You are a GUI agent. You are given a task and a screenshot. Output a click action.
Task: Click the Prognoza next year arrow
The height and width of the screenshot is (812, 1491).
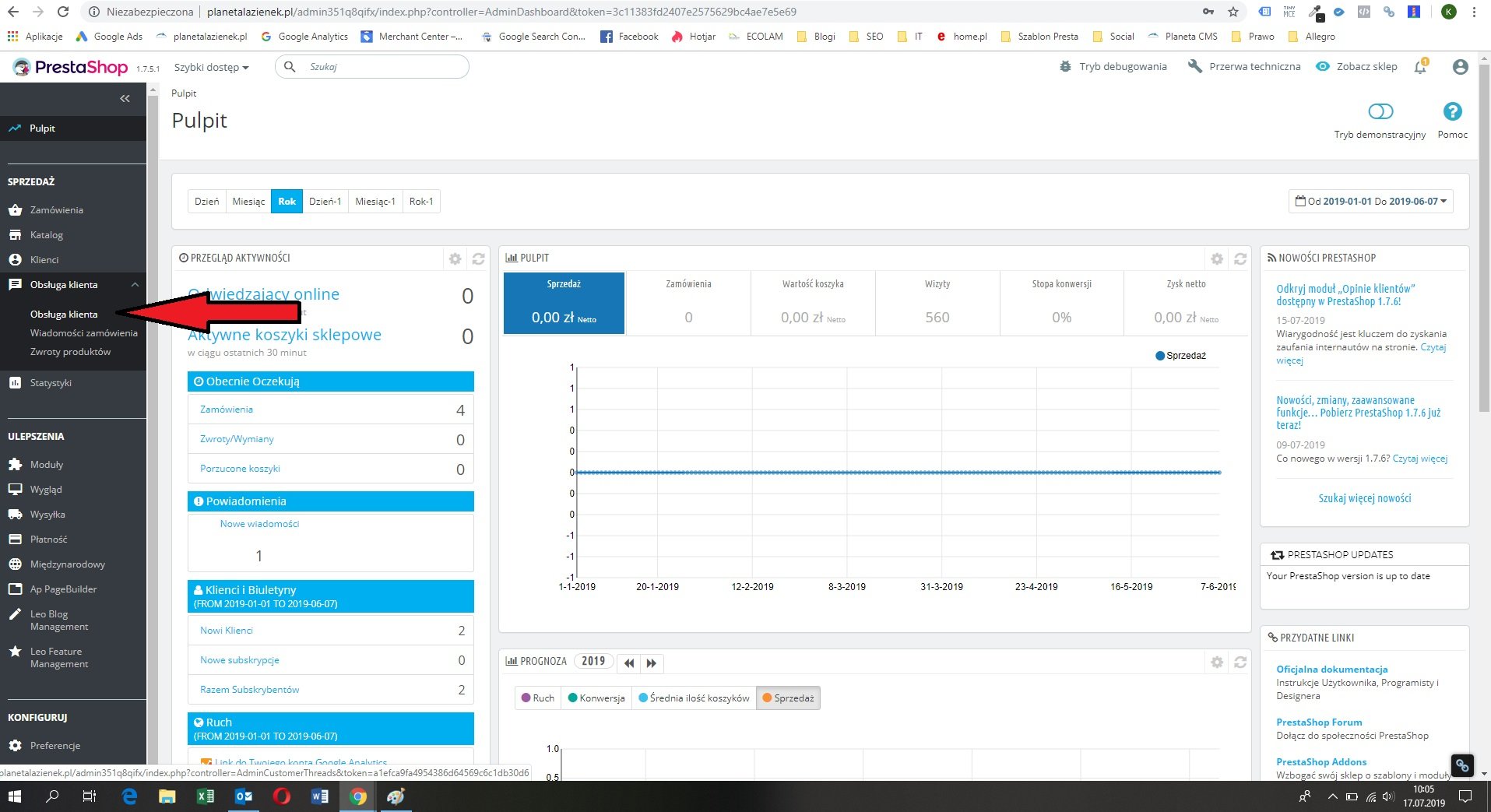click(x=652, y=663)
